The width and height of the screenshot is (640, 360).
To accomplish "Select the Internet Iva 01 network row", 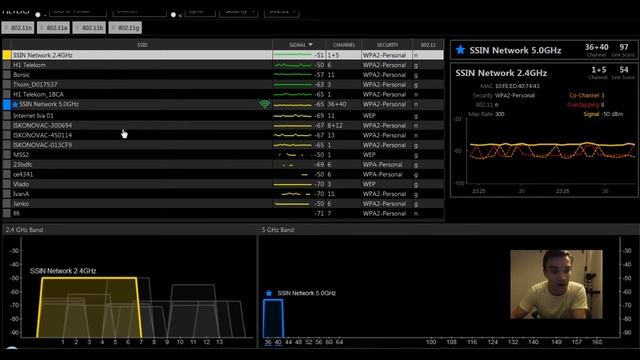I will [x=223, y=116].
